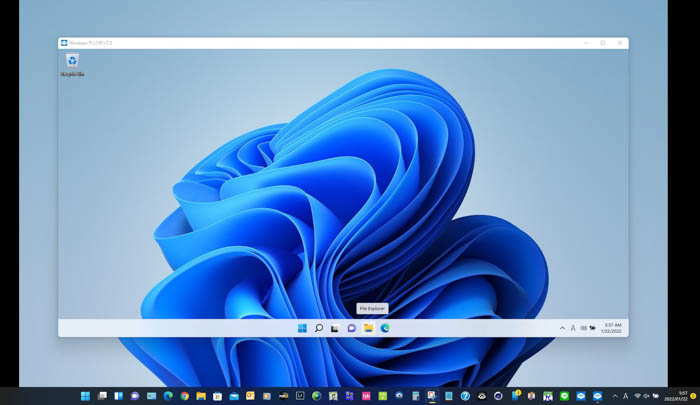Click the network and sound icons in the Sandbox tray
This screenshot has width=700, height=405.
tap(588, 328)
